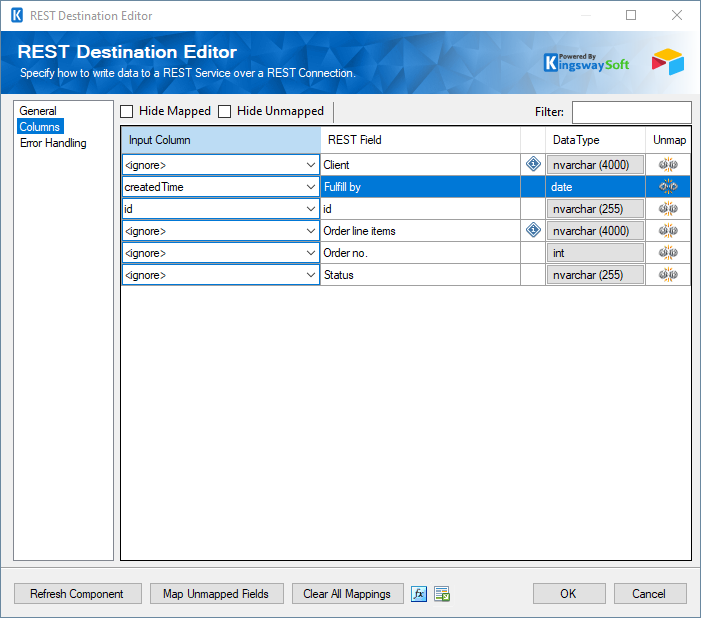Screen dimensions: 701x618
Task: Open the info icon beside Client field
Action: point(533,164)
